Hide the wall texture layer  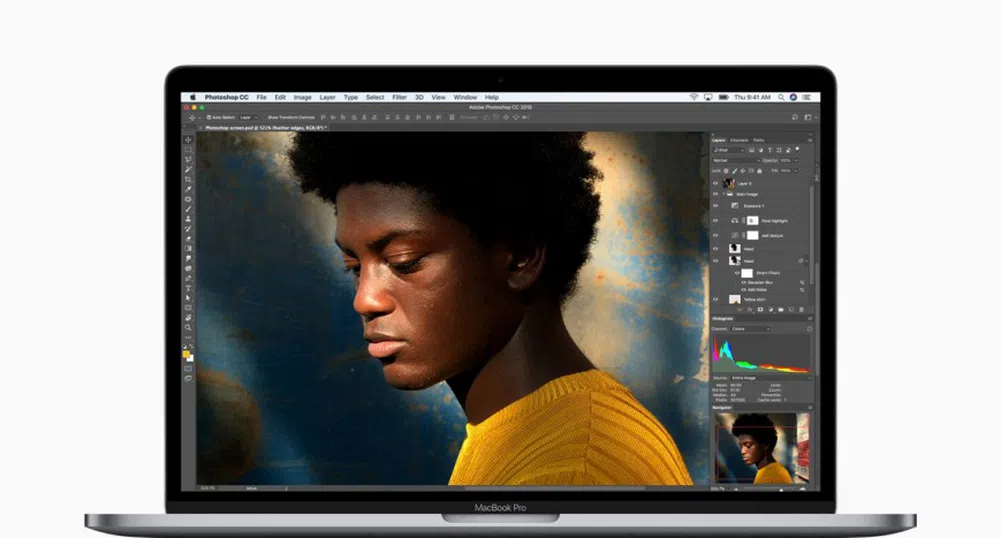(716, 235)
